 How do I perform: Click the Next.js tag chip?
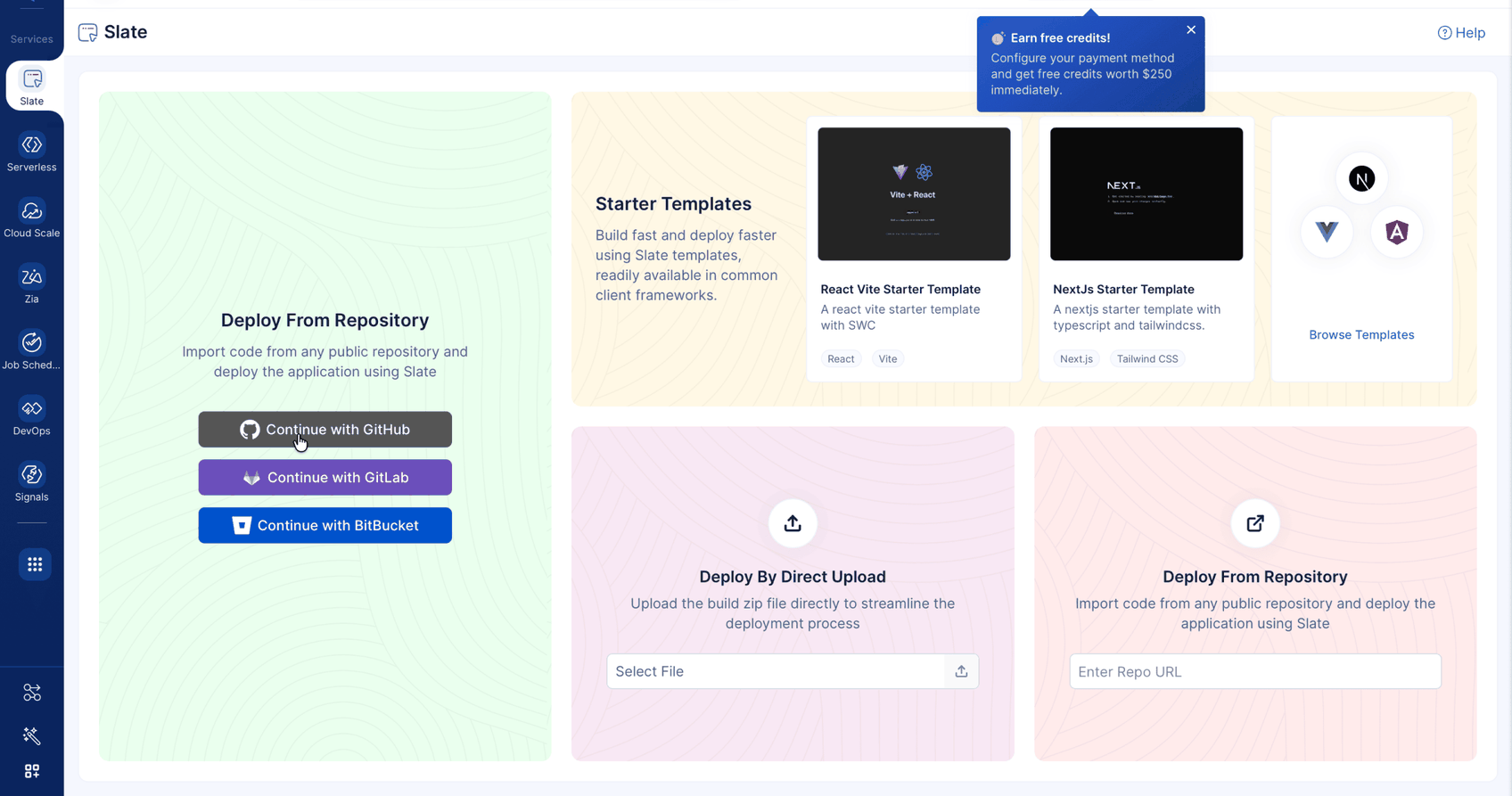point(1076,359)
